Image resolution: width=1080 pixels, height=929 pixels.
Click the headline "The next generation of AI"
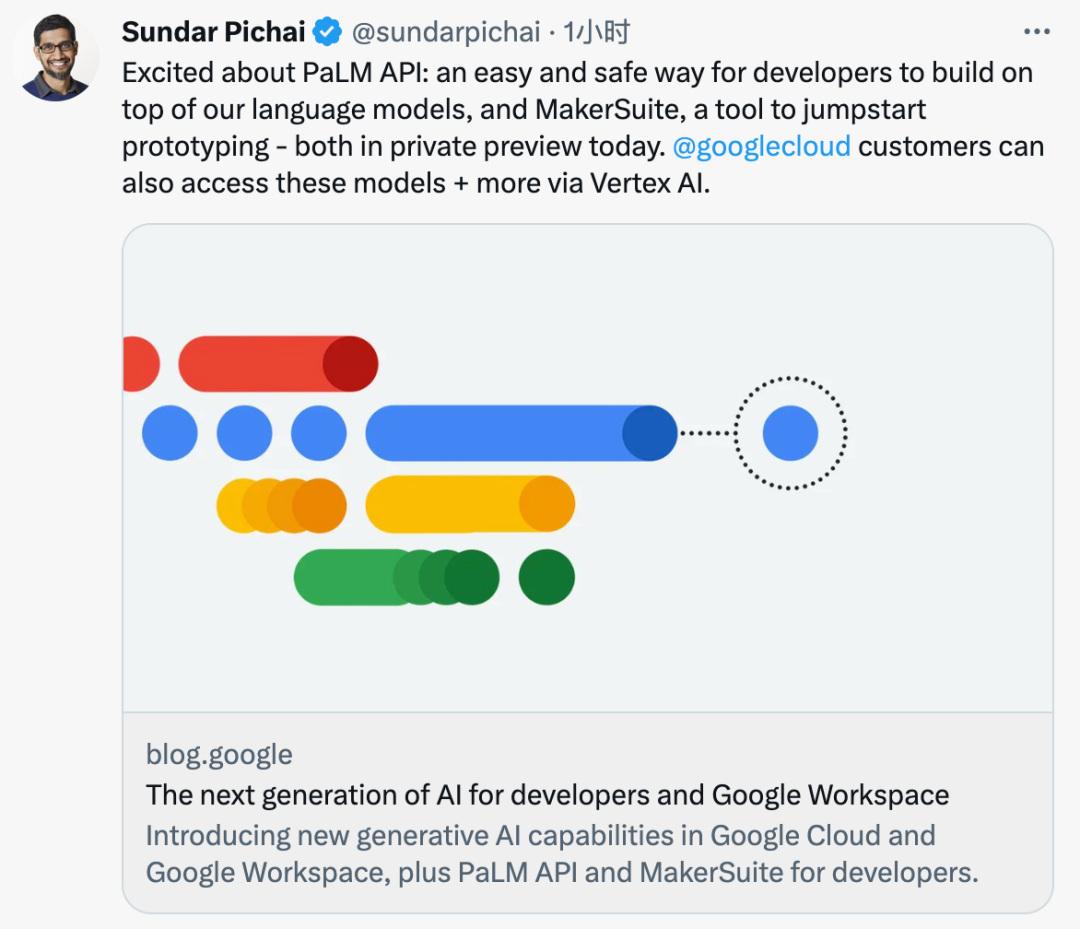547,795
